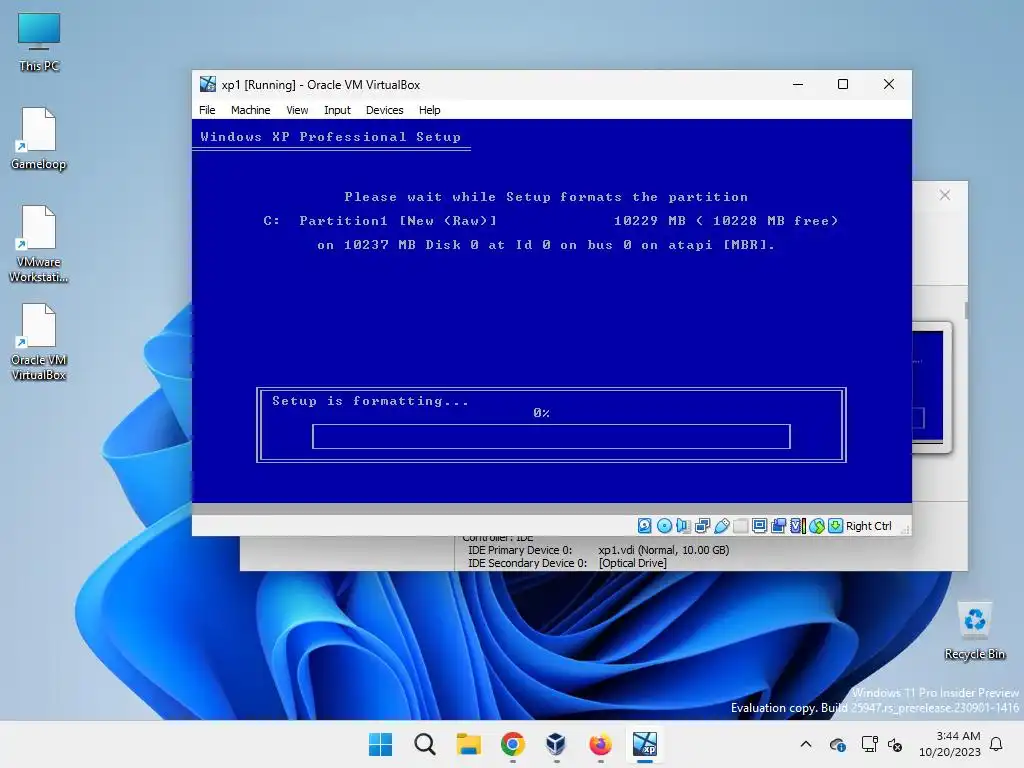Image resolution: width=1024 pixels, height=768 pixels.
Task: Open taskbar Search
Action: [424, 744]
